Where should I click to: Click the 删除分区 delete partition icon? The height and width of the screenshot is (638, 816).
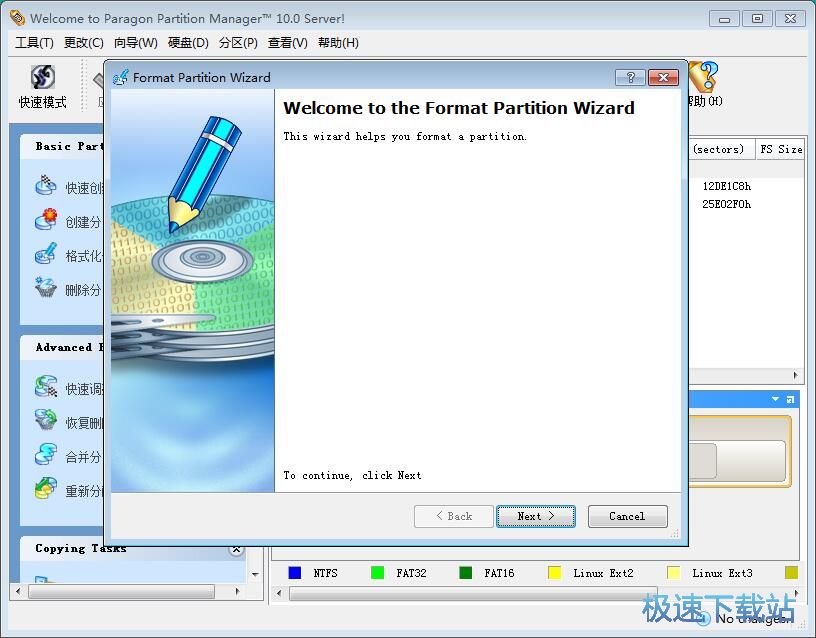[x=46, y=288]
